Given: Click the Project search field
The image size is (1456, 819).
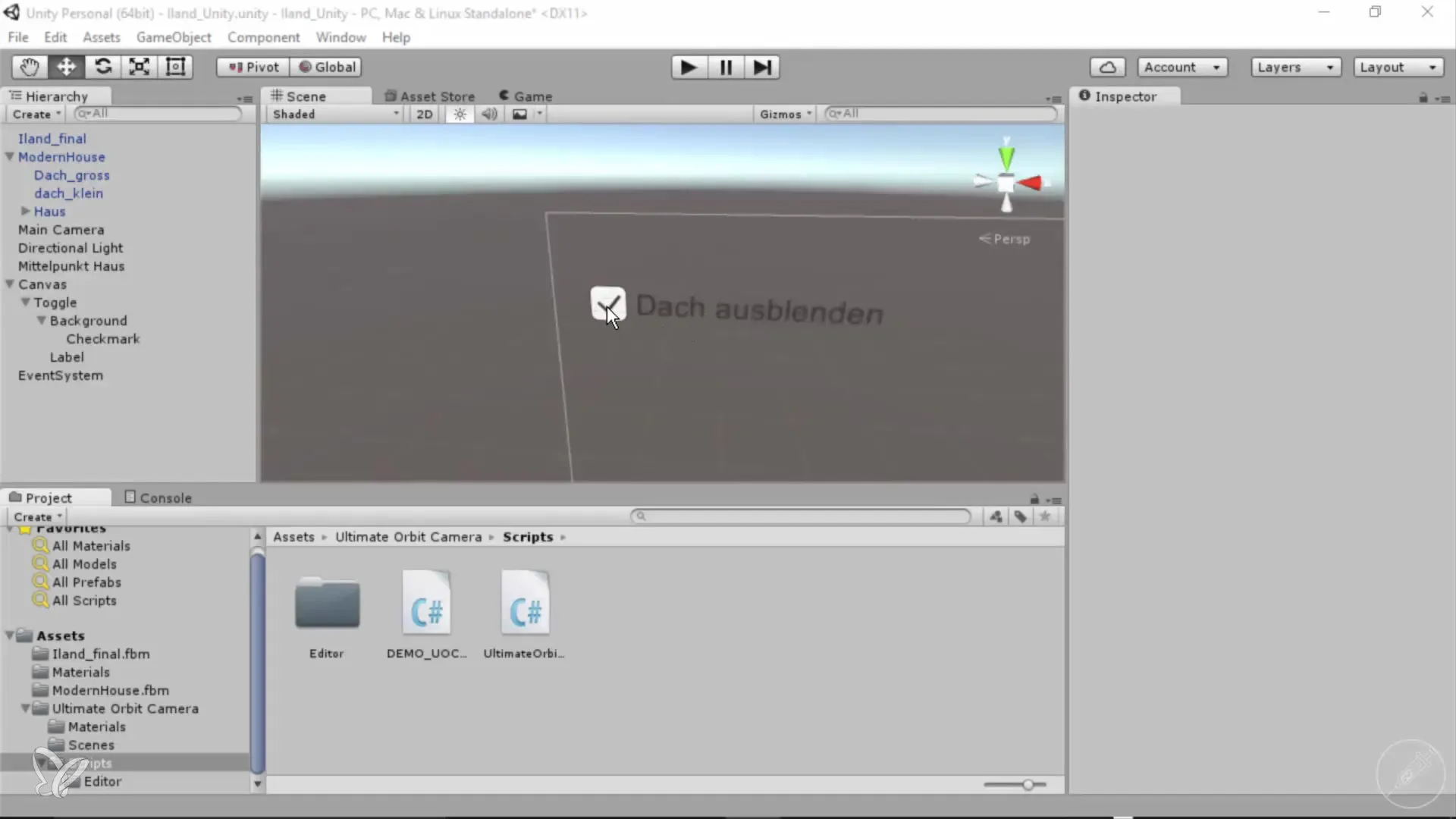Looking at the screenshot, I should 801,516.
